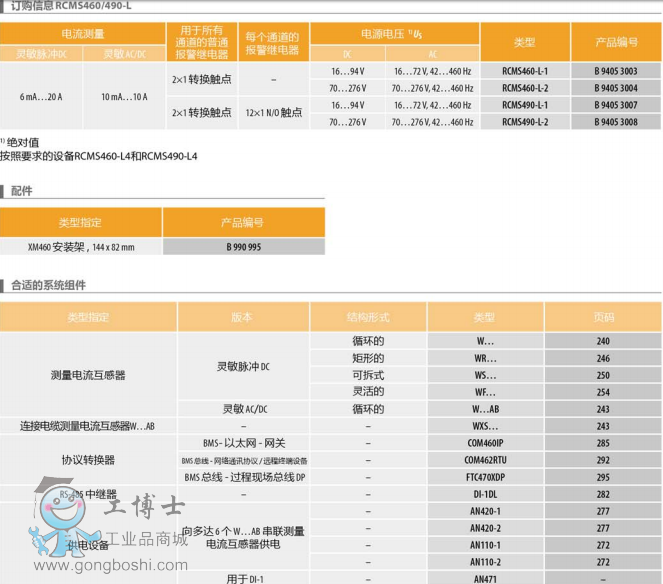Screen dimensions: 663x584
Task: Click the 协议转换器 category cell
Action: click(x=88, y=460)
